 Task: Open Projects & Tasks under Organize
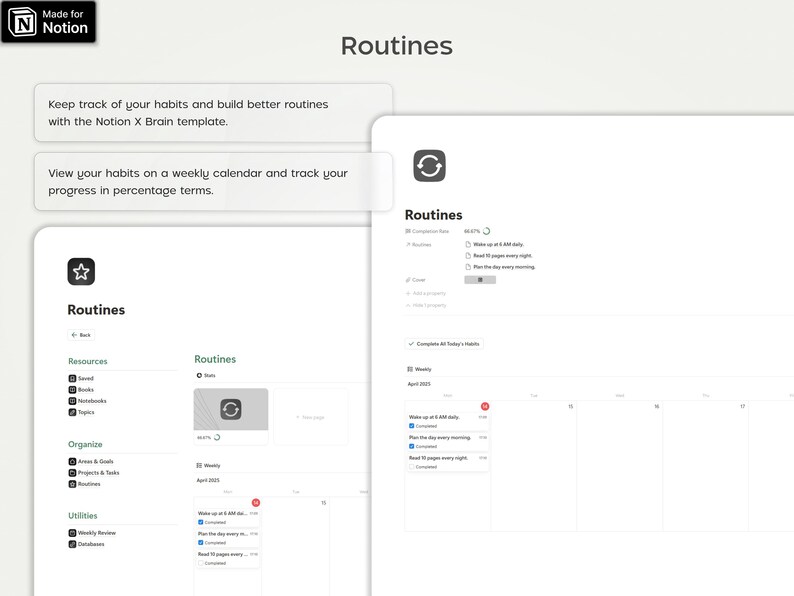click(x=94, y=472)
